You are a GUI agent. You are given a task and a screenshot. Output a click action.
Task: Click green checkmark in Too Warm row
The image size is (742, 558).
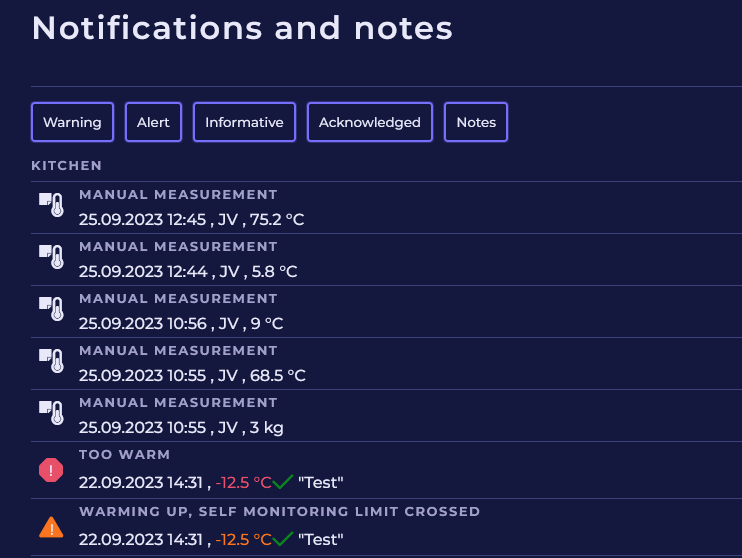coord(283,482)
